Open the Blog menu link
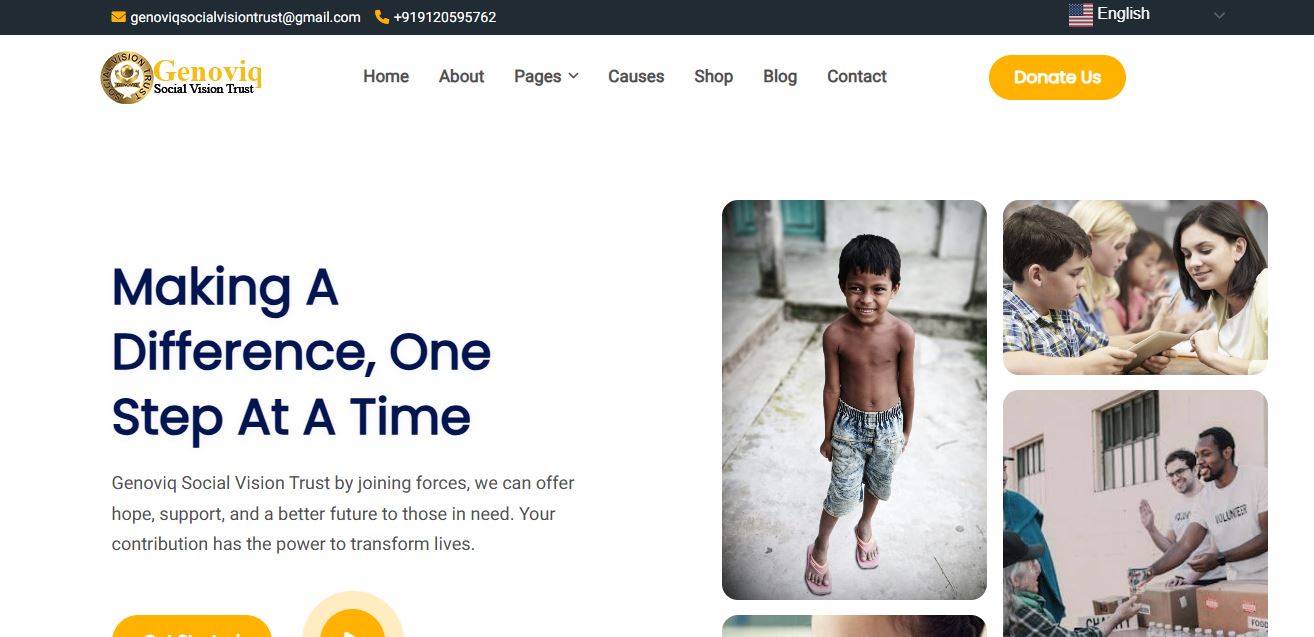The image size is (1314, 637). point(780,76)
